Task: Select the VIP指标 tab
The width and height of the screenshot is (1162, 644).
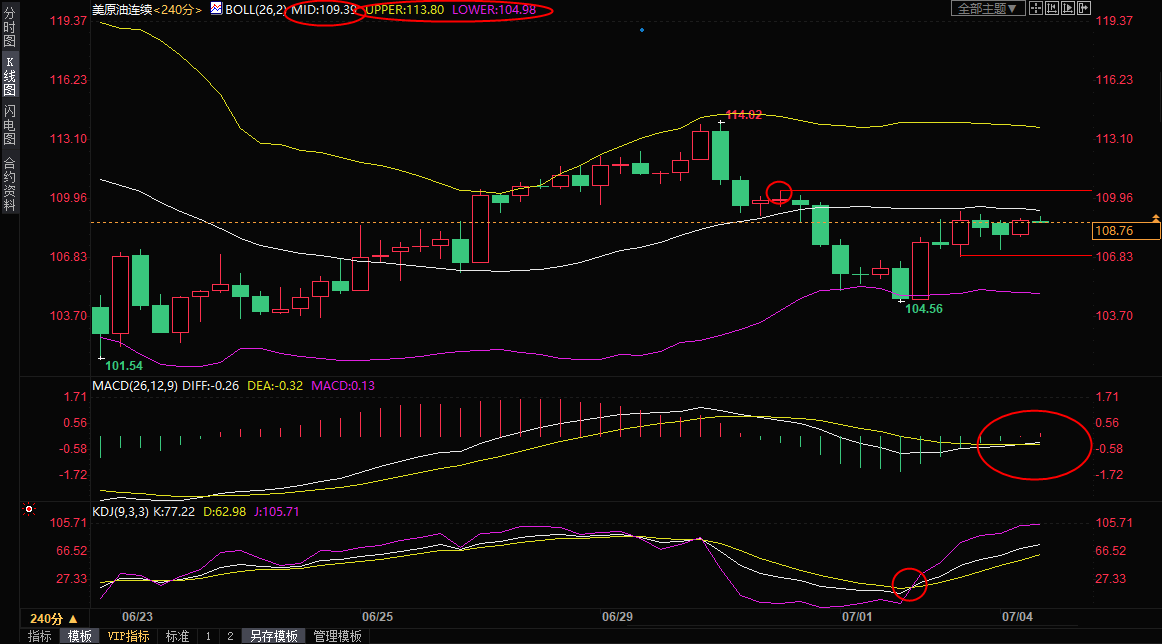Action: (x=129, y=636)
